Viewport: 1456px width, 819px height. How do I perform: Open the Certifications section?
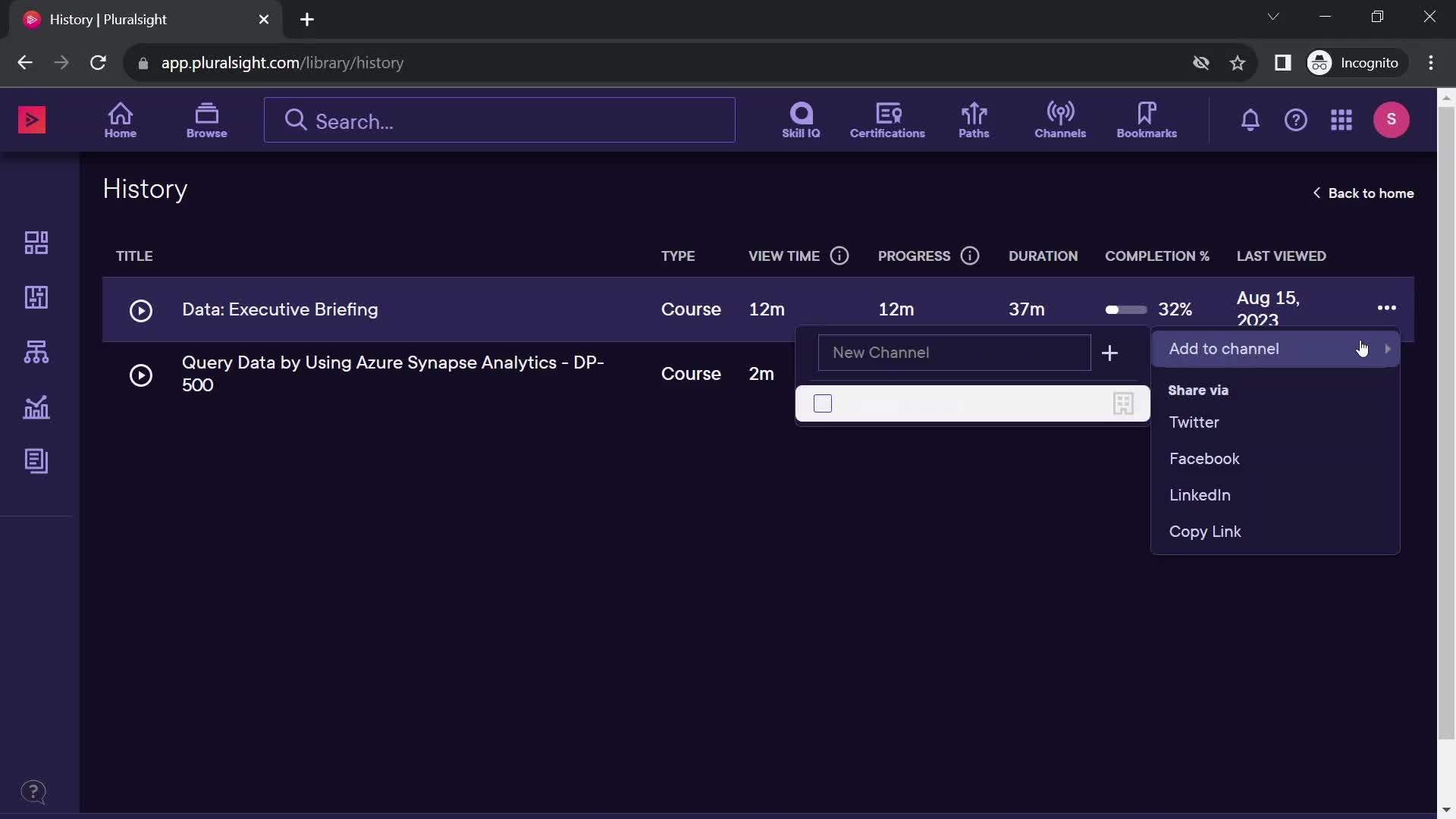[x=887, y=119]
